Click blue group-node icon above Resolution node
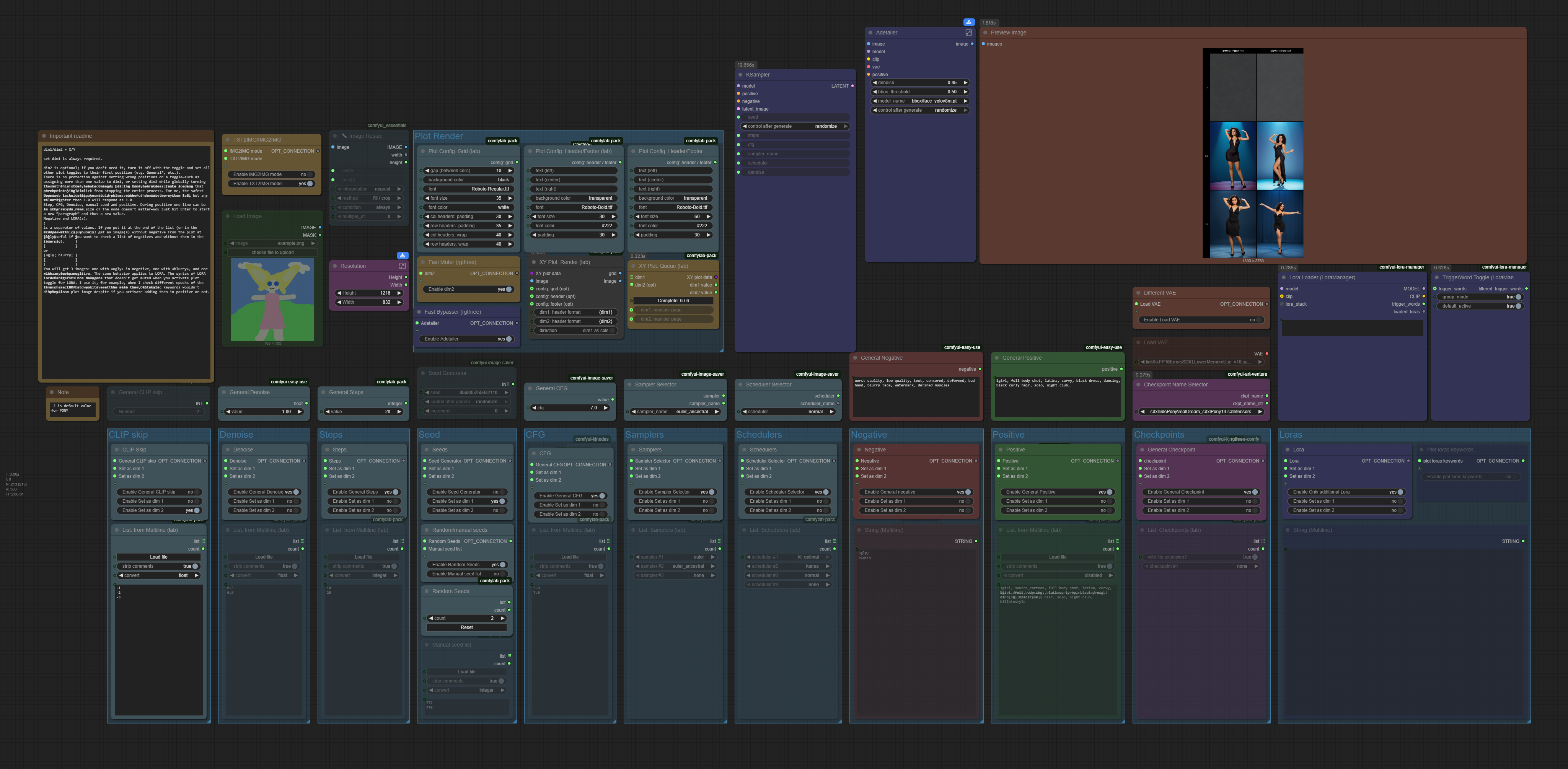 tap(403, 256)
